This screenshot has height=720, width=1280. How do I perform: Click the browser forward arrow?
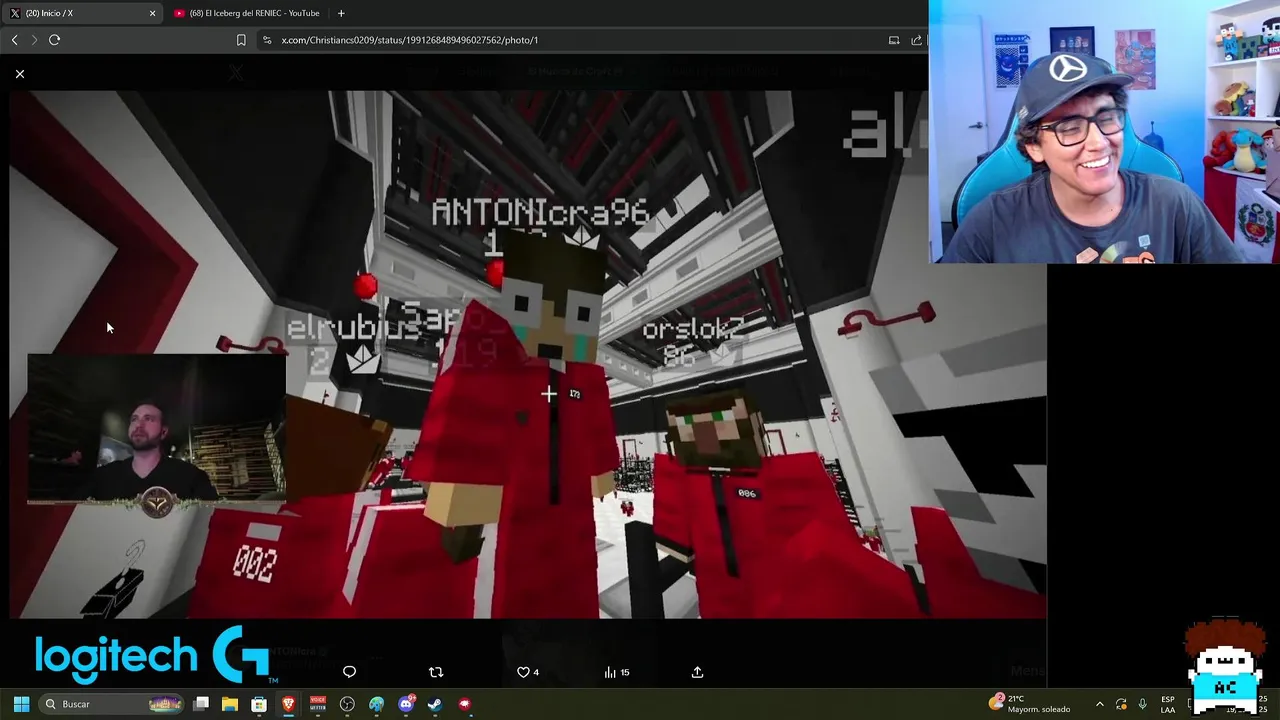[x=34, y=40]
